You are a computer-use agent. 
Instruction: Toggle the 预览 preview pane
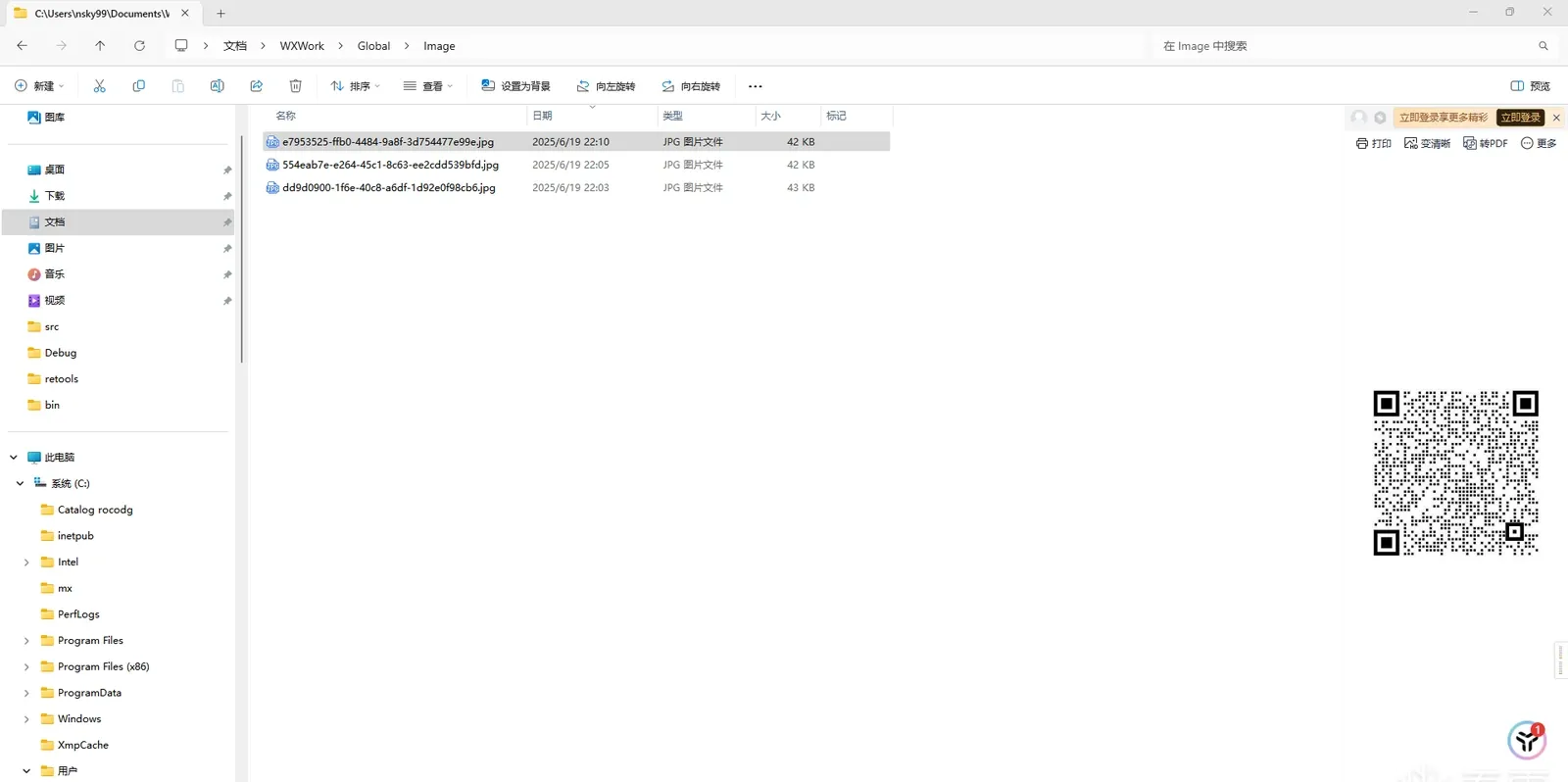pos(1531,86)
